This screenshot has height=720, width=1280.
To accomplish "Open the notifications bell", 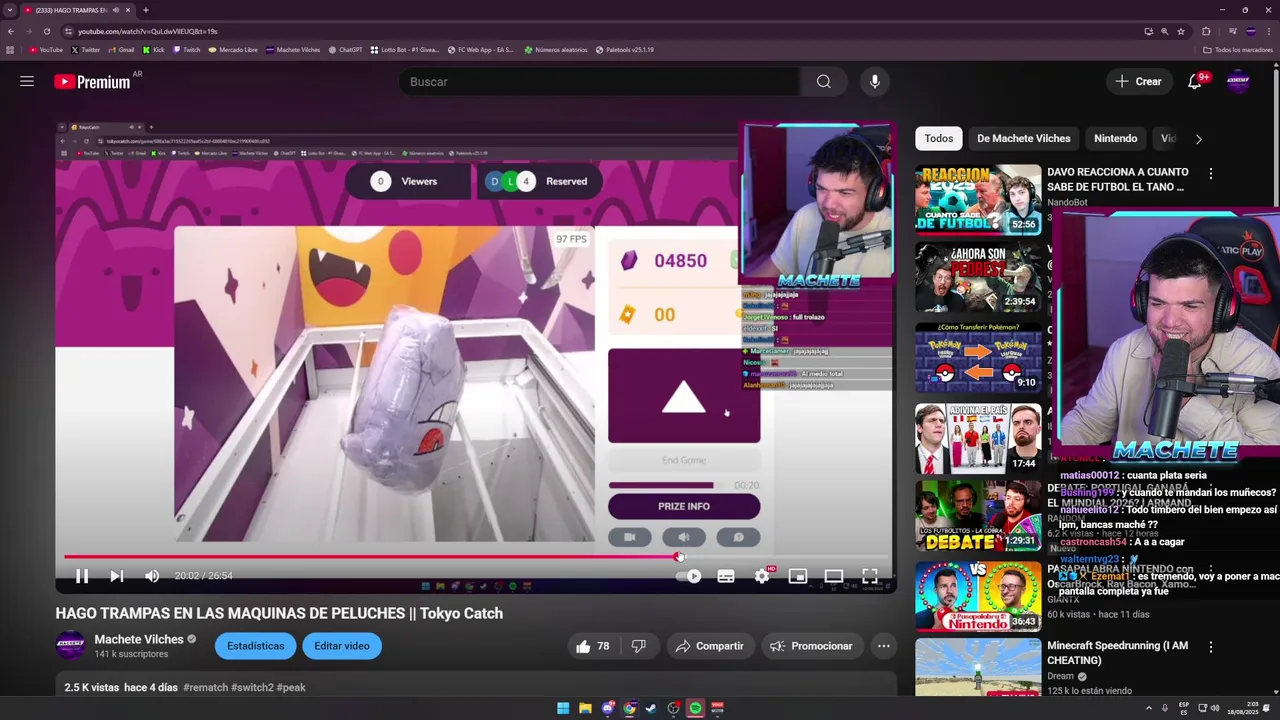I will [1195, 82].
